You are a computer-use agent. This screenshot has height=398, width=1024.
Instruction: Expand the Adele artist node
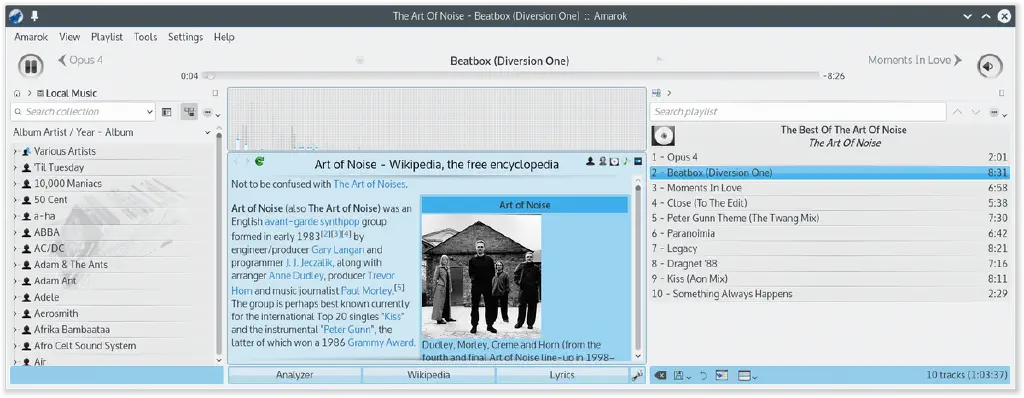(x=15, y=297)
